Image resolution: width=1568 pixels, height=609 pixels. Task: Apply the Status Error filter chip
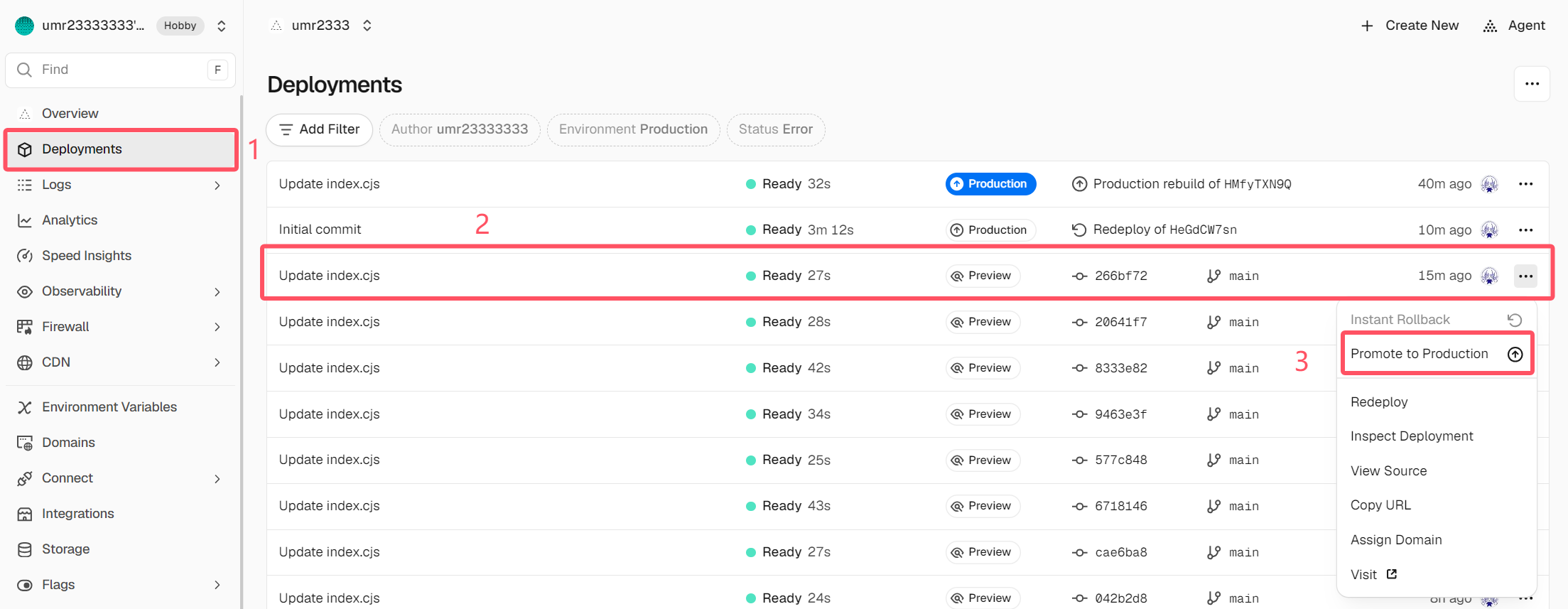[x=776, y=129]
